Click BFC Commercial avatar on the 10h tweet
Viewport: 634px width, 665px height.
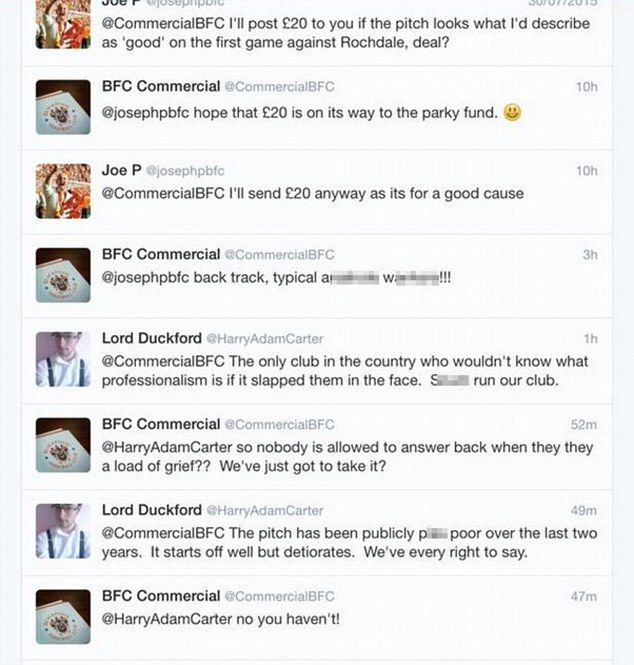[x=63, y=106]
